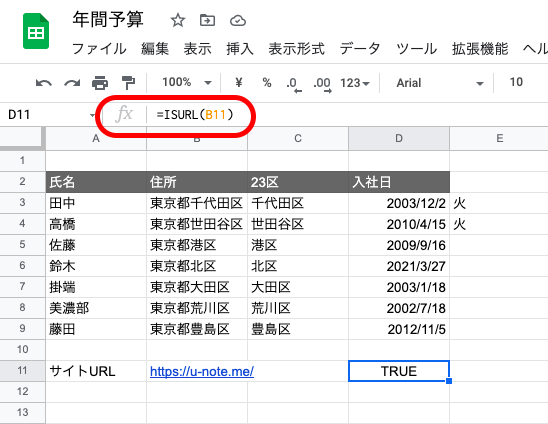
Task: Select the cell containing 美濃部
Action: pyautogui.click(x=96, y=308)
